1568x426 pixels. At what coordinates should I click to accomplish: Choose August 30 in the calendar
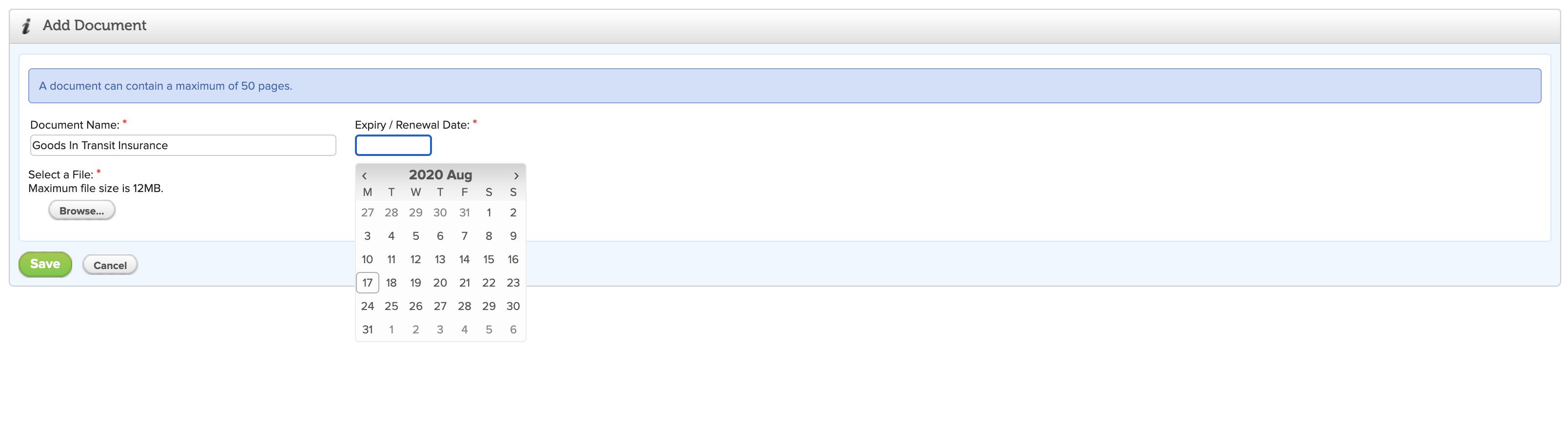pyautogui.click(x=513, y=306)
